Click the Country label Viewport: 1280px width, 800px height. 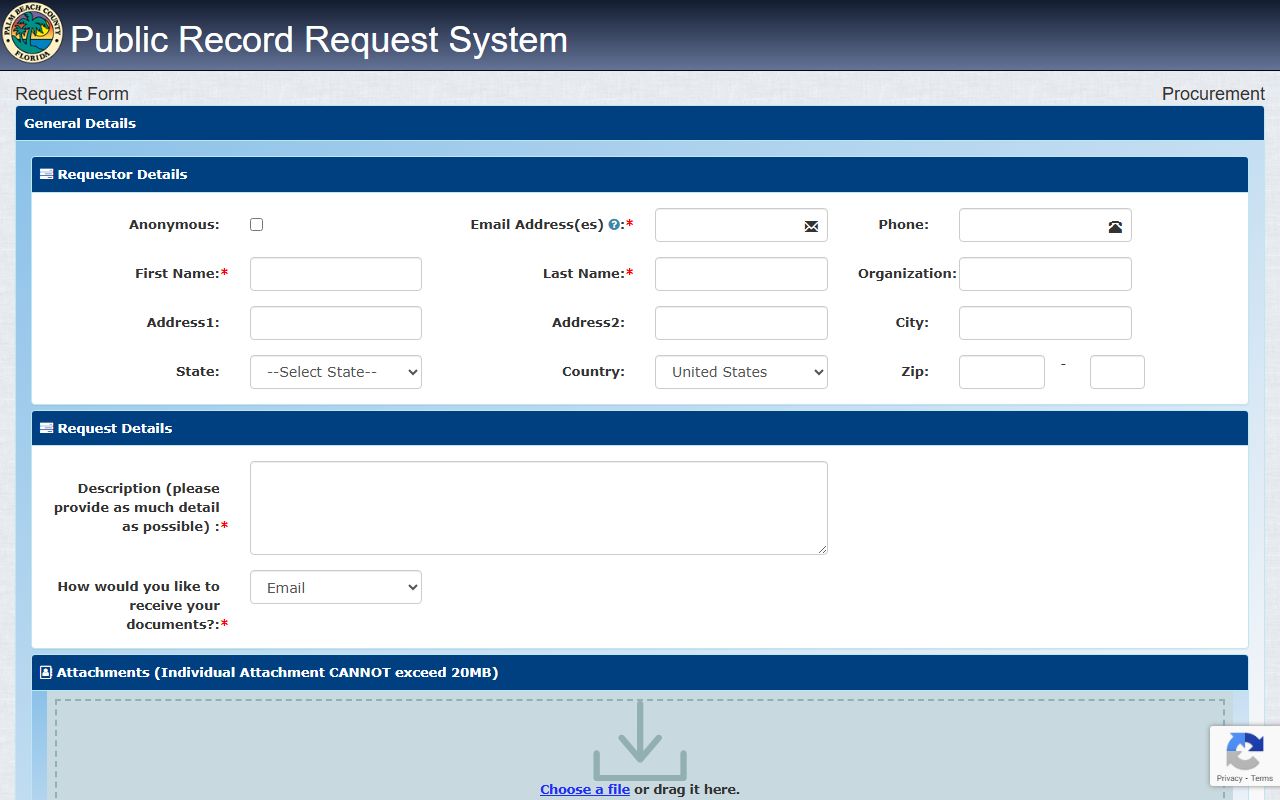593,371
